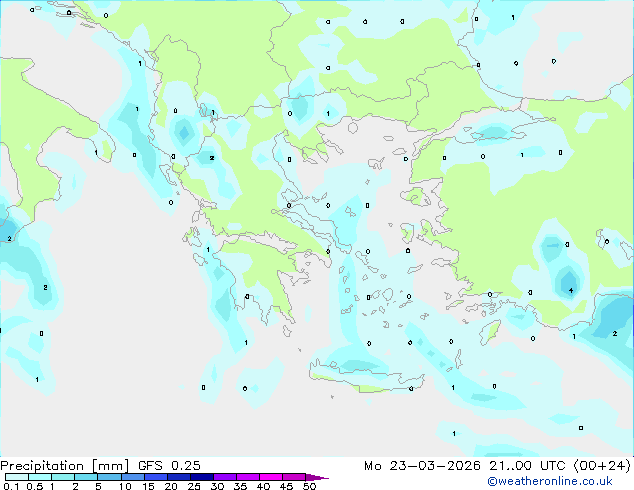Pick the 1–2 mm legend color swatch
The width and height of the screenshot is (634, 490).
pos(63,477)
